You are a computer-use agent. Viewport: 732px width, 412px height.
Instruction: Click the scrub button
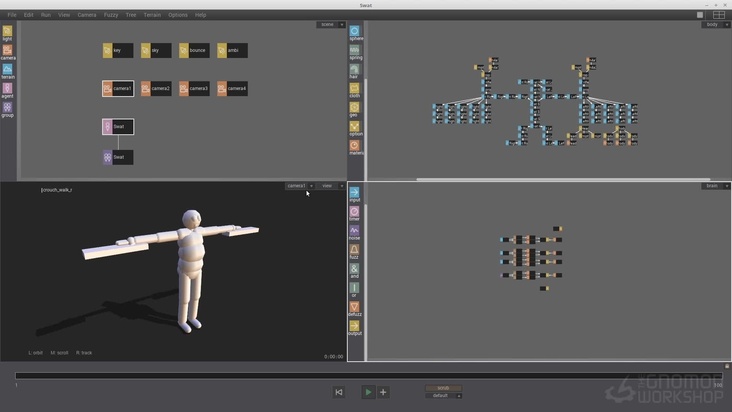pos(443,388)
